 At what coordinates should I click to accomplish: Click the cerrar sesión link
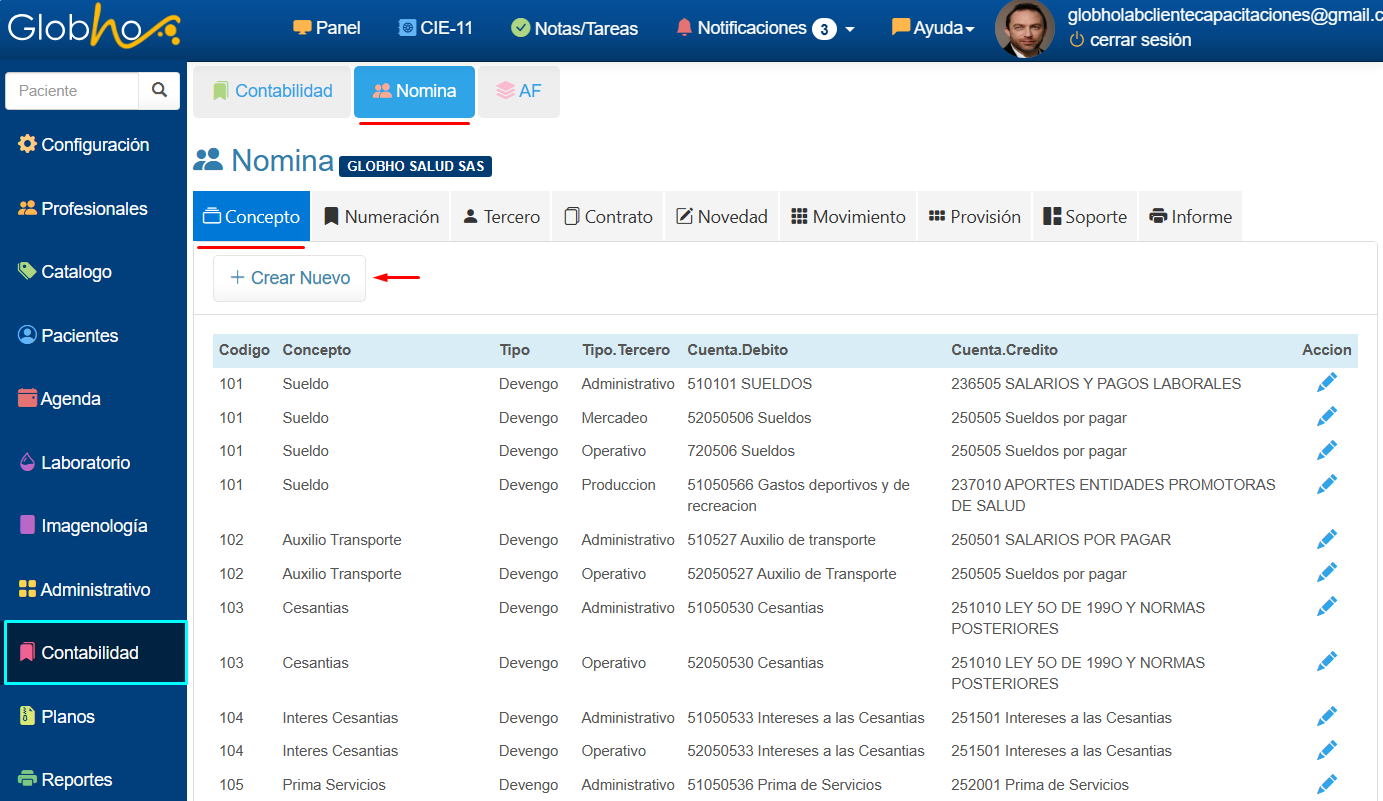[x=1139, y=40]
